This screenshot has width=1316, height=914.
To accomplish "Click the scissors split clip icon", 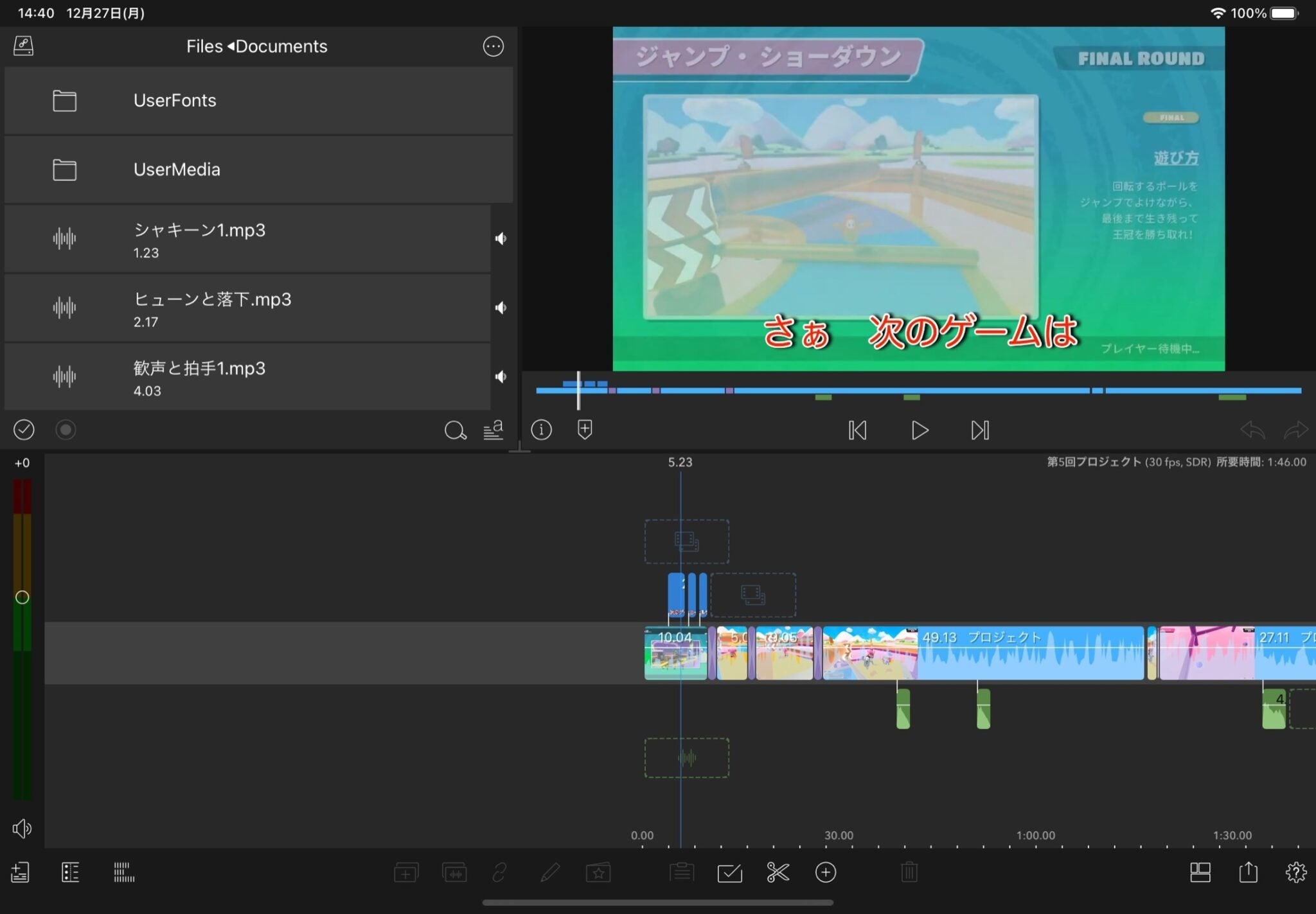I will (x=778, y=872).
